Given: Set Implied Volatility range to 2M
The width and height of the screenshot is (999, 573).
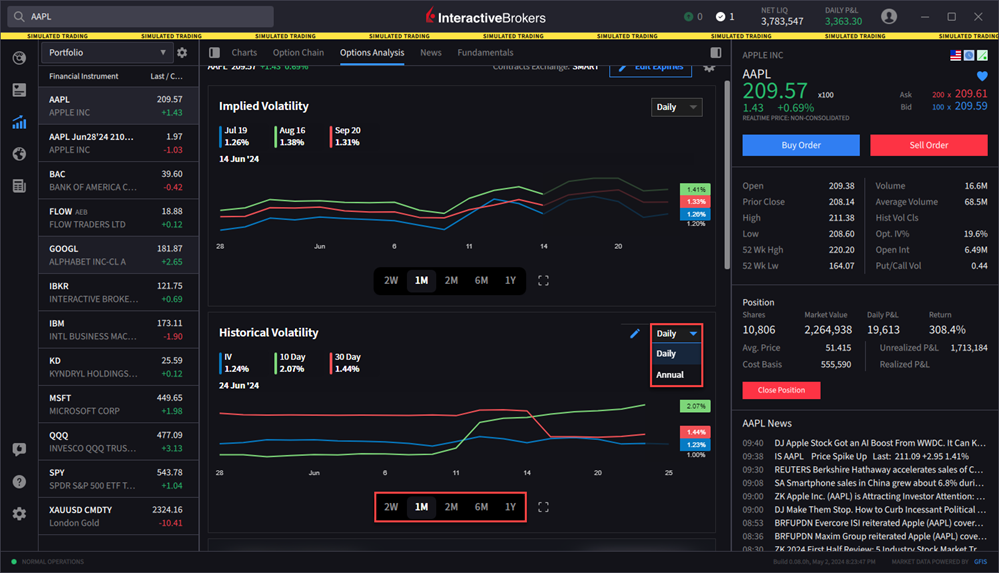Looking at the screenshot, I should [x=451, y=280].
